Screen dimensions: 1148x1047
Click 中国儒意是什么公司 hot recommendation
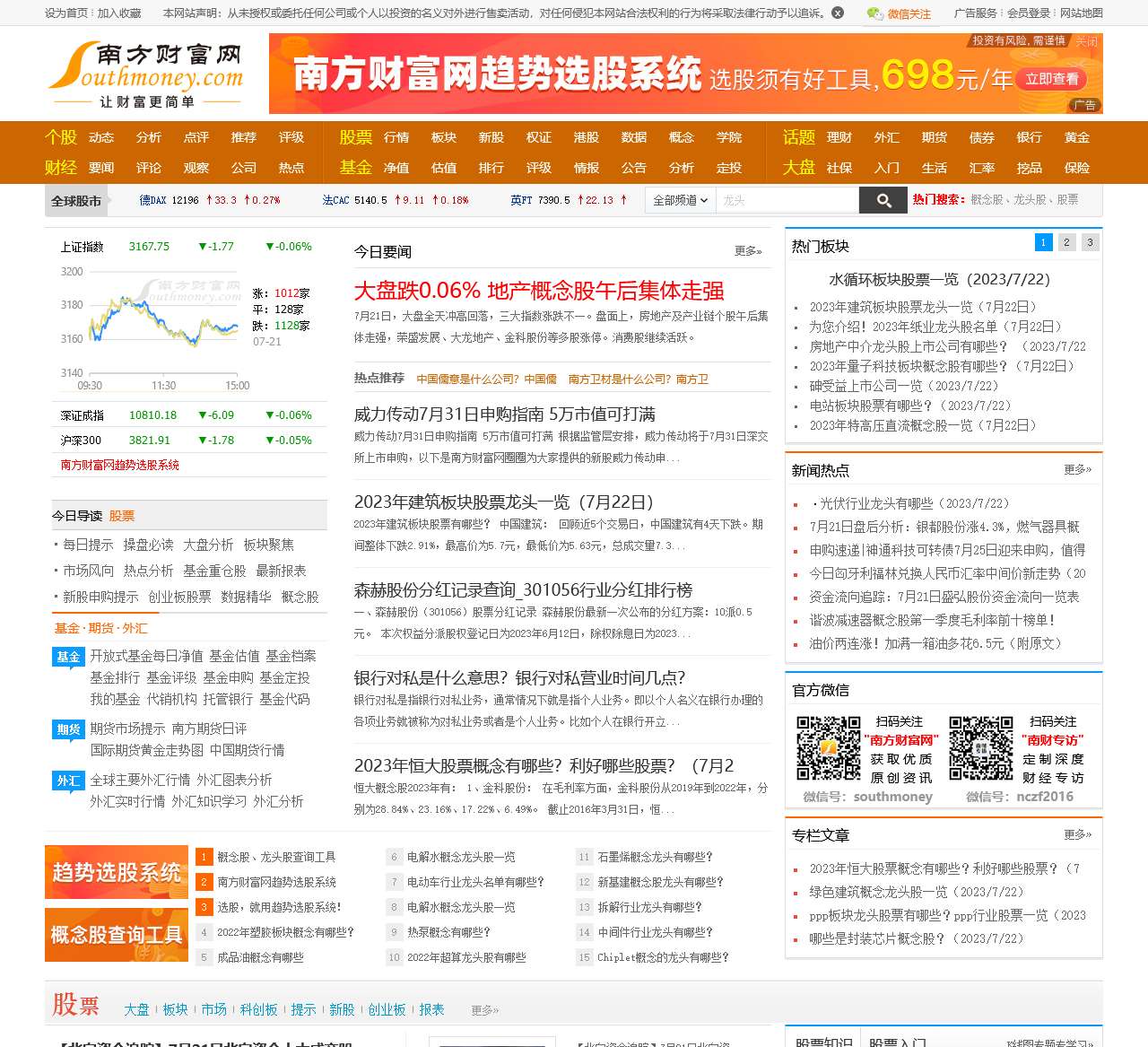(486, 379)
